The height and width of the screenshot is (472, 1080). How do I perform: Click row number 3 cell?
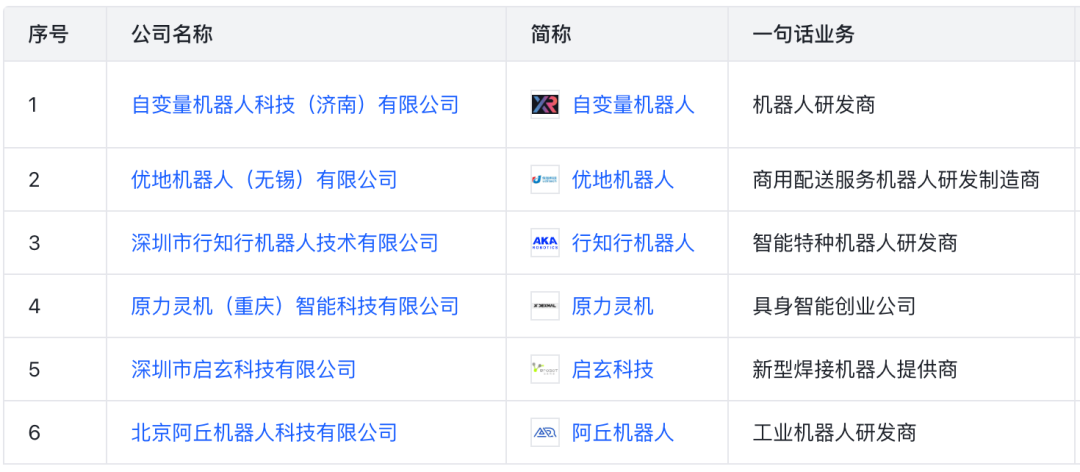55,243
